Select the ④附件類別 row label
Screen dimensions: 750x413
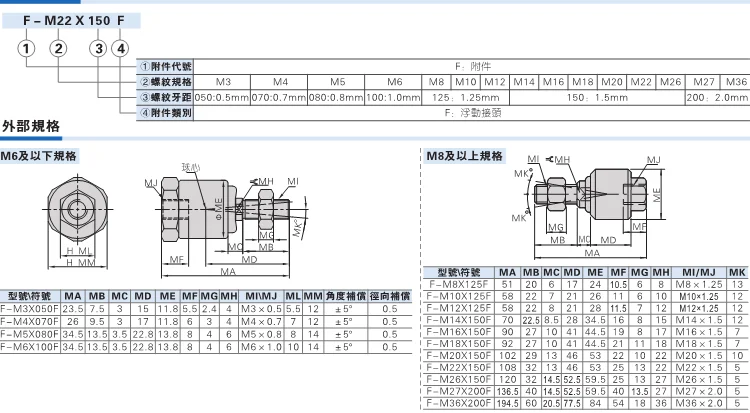pyautogui.click(x=165, y=113)
